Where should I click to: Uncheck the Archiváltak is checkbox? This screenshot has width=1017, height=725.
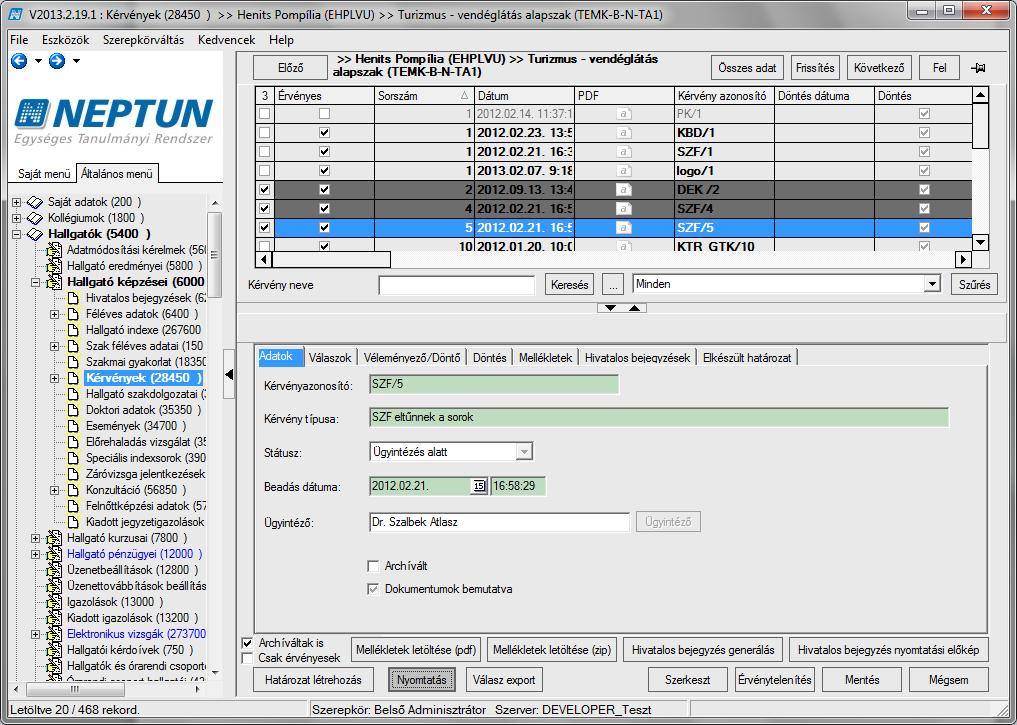click(247, 643)
